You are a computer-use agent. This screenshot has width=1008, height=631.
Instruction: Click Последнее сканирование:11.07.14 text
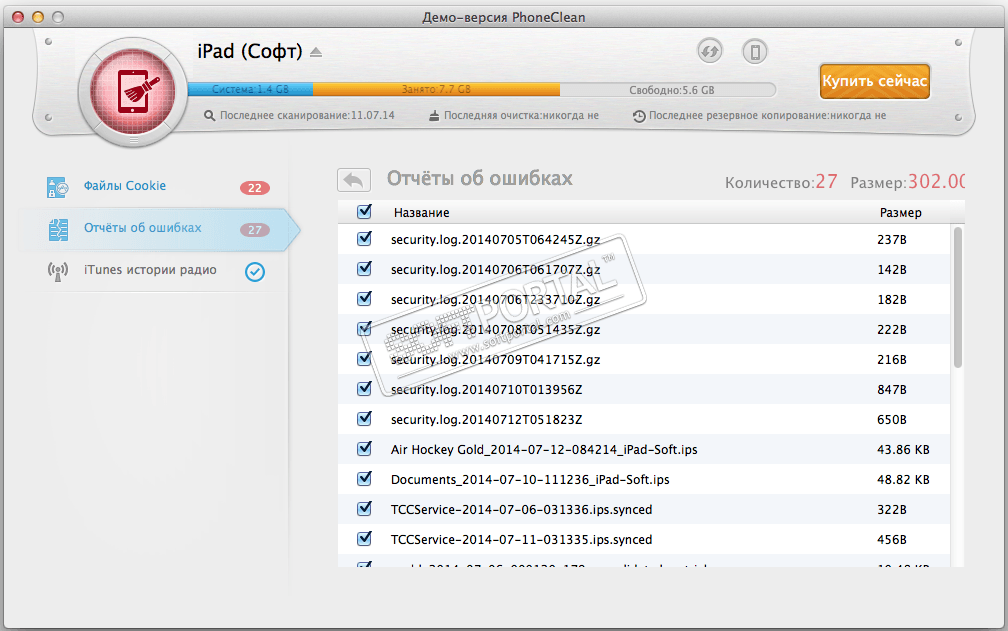click(x=307, y=116)
